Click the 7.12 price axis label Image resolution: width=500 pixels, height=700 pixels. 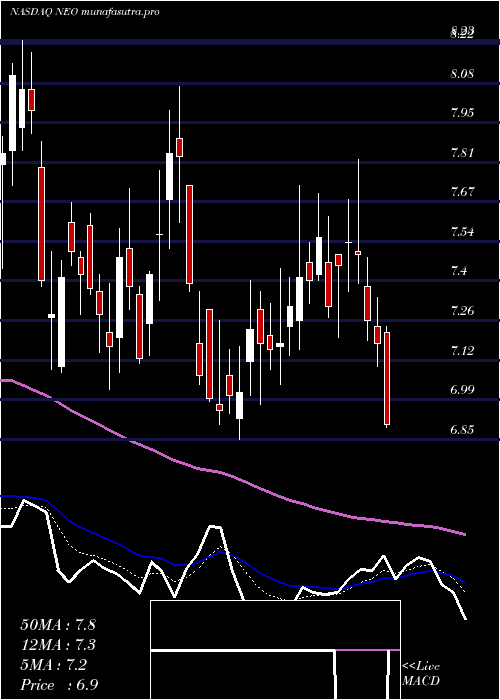pos(462,350)
